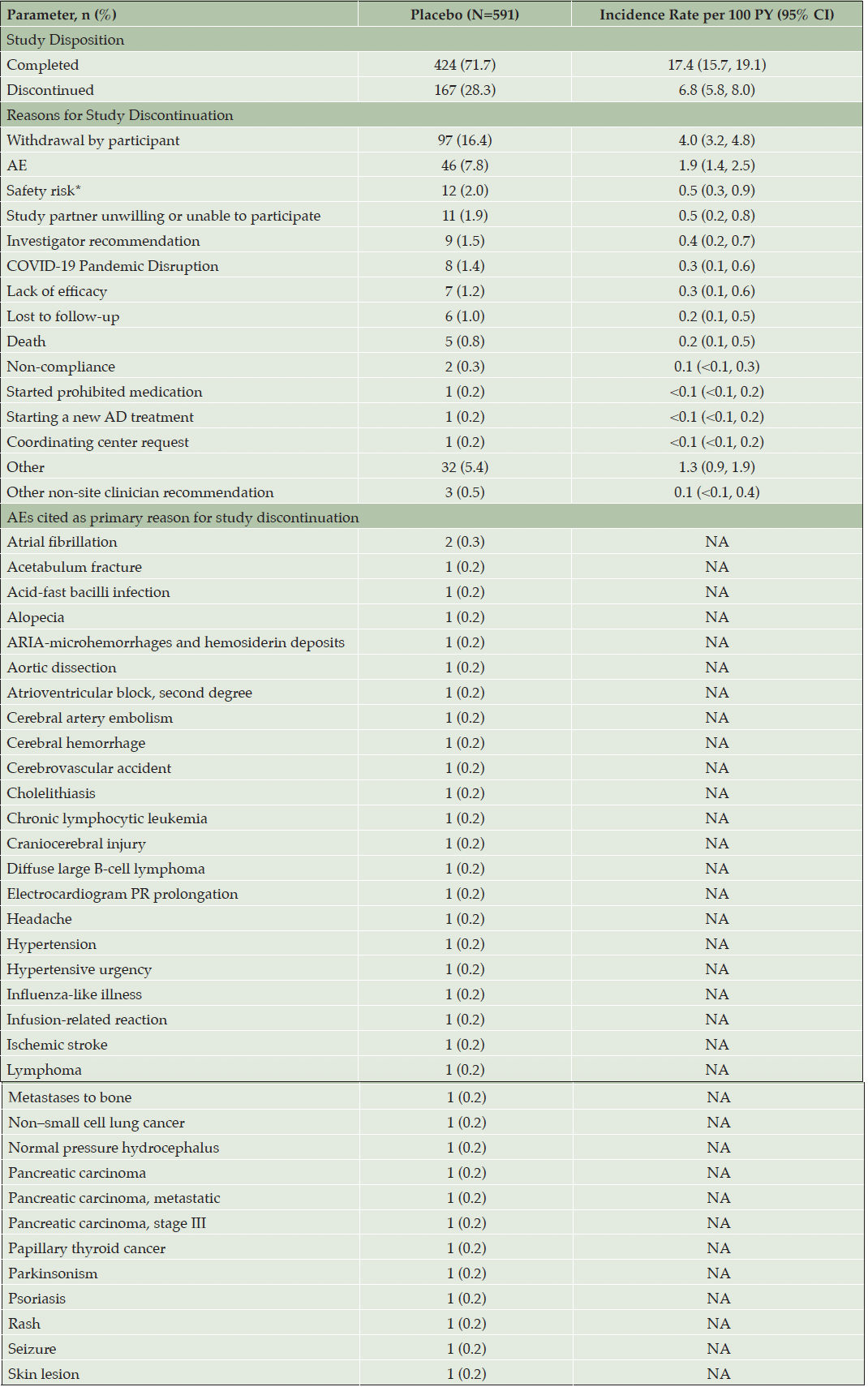The width and height of the screenshot is (868, 1387).
Task: Click the 'Non-compliance' row label
Action: pyautogui.click(x=61, y=367)
